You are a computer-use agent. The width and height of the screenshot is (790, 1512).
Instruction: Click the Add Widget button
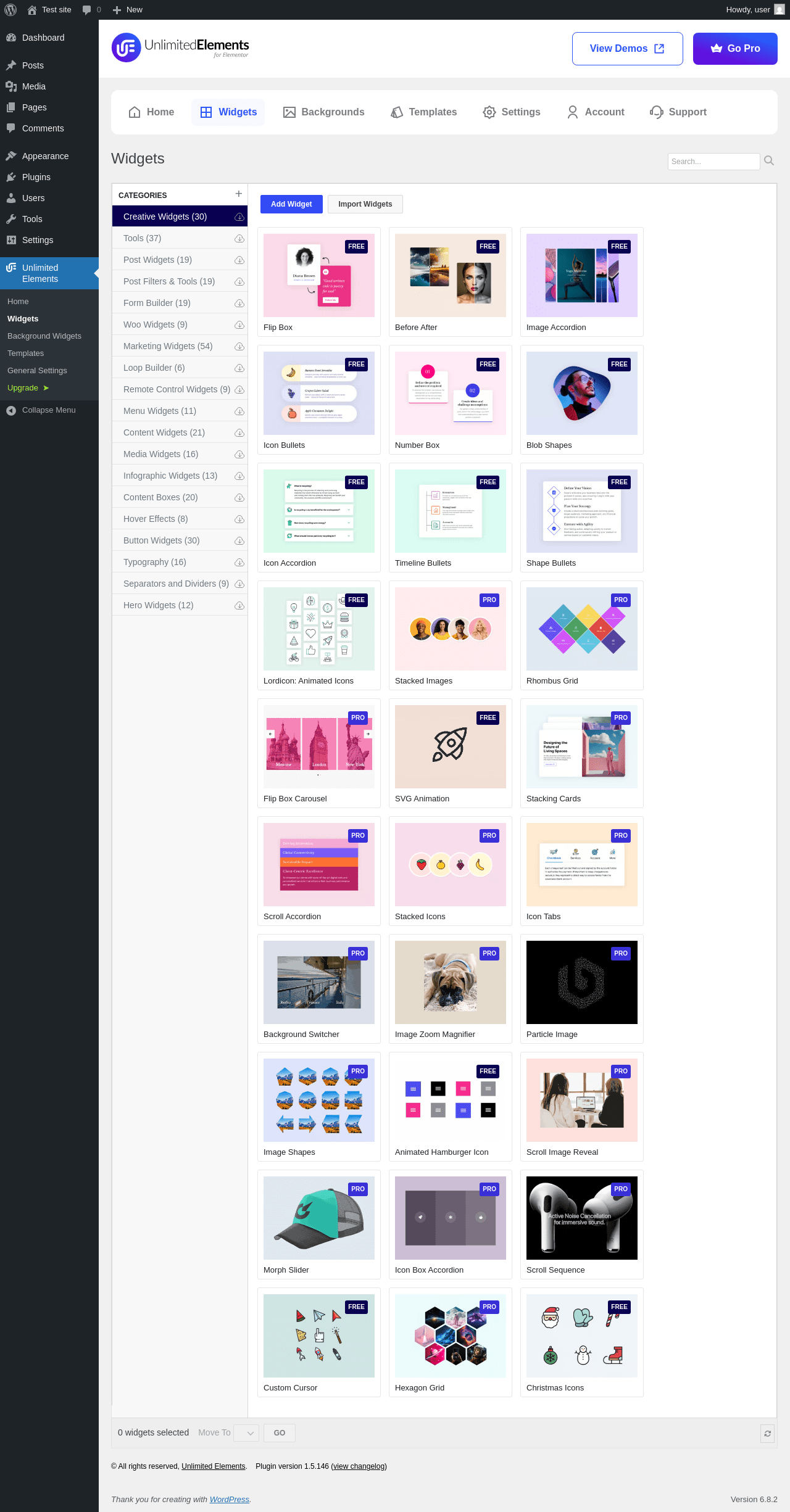[291, 204]
